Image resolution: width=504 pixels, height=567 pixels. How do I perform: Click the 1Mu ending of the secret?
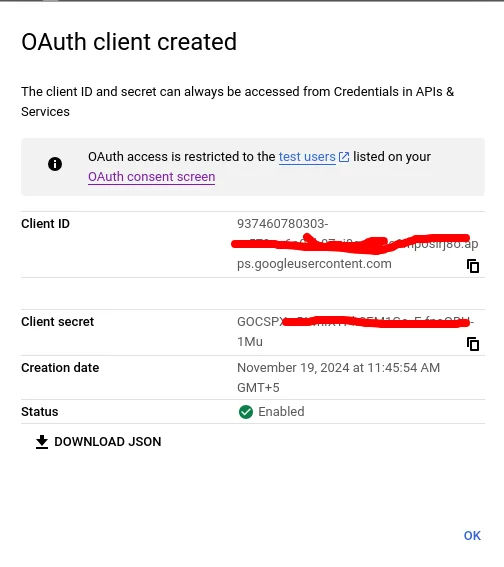tap(250, 342)
